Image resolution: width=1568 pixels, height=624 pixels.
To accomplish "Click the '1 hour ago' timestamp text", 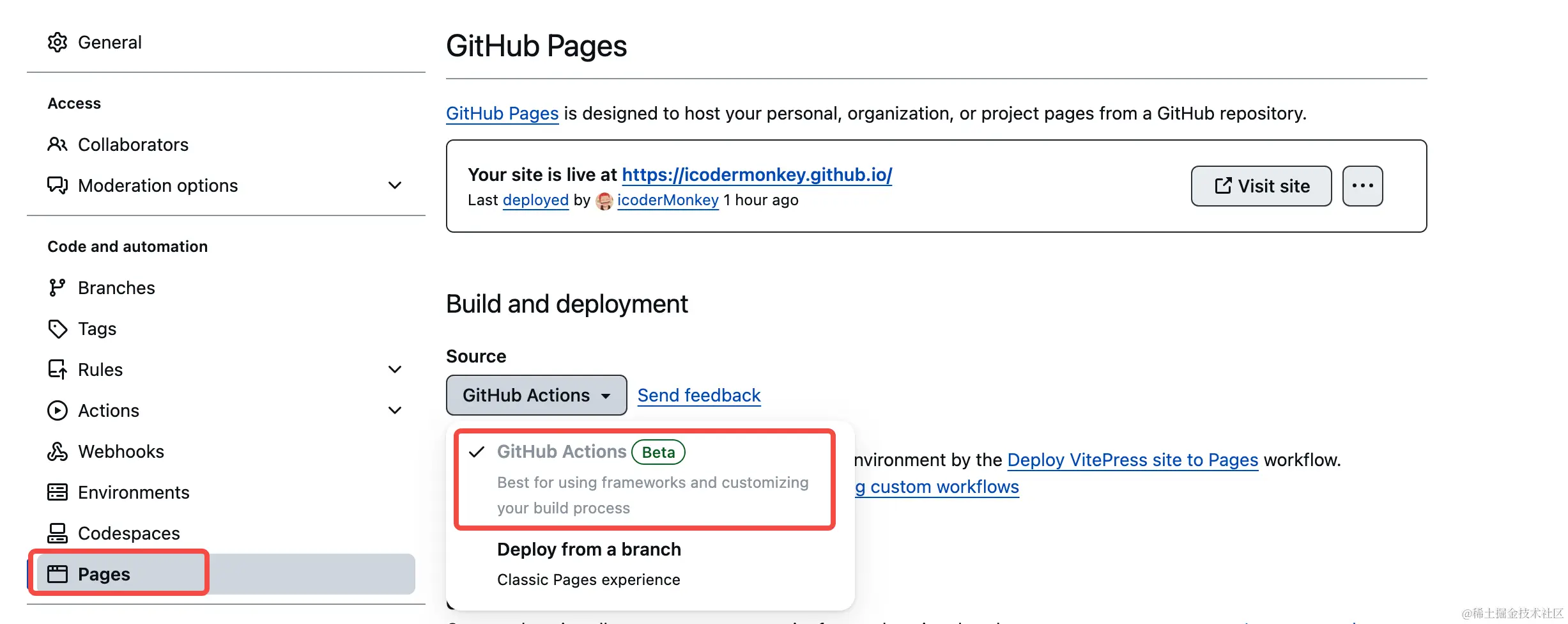I will tap(761, 200).
